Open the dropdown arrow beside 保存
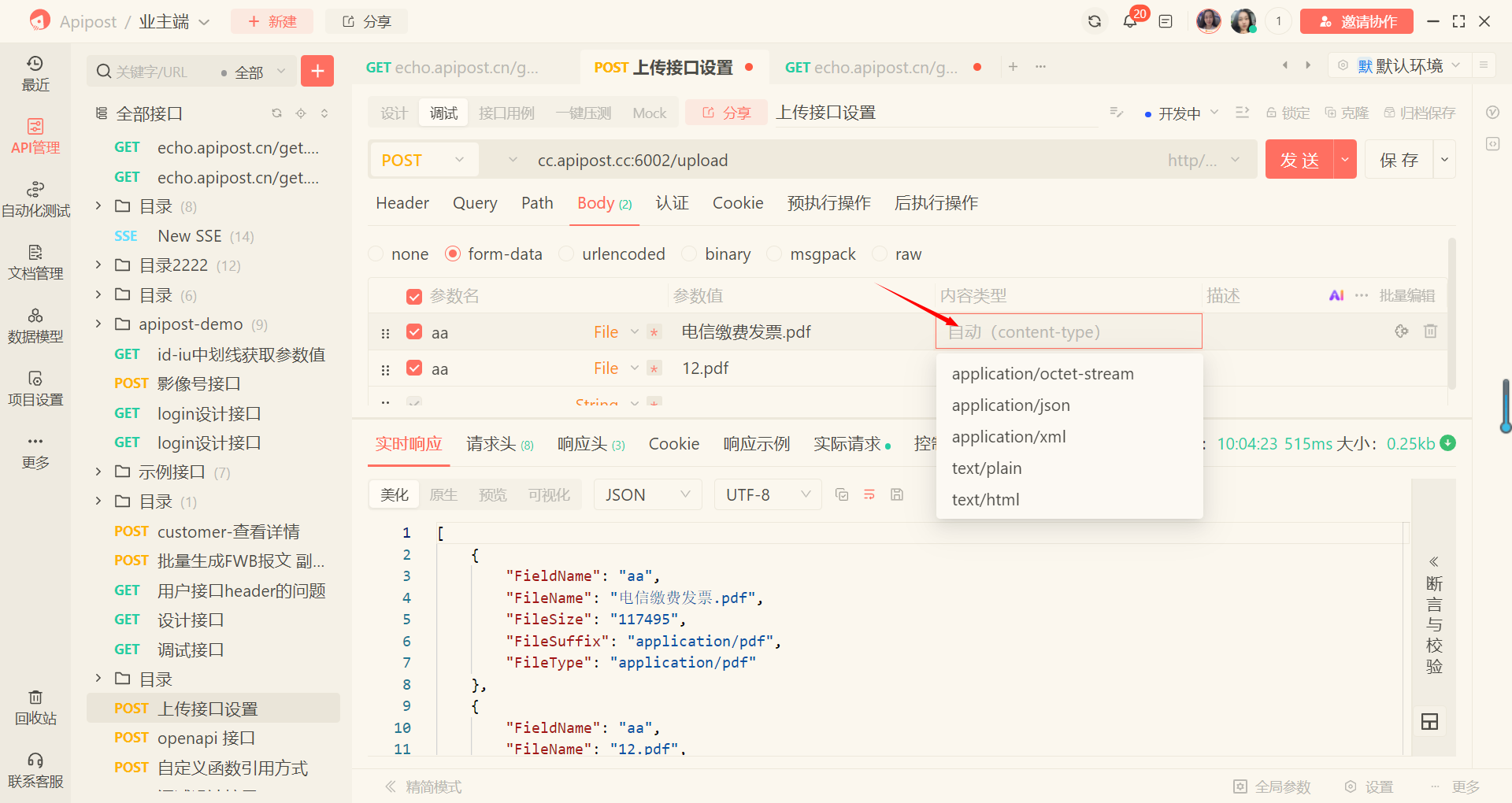1512x803 pixels. coord(1444,160)
